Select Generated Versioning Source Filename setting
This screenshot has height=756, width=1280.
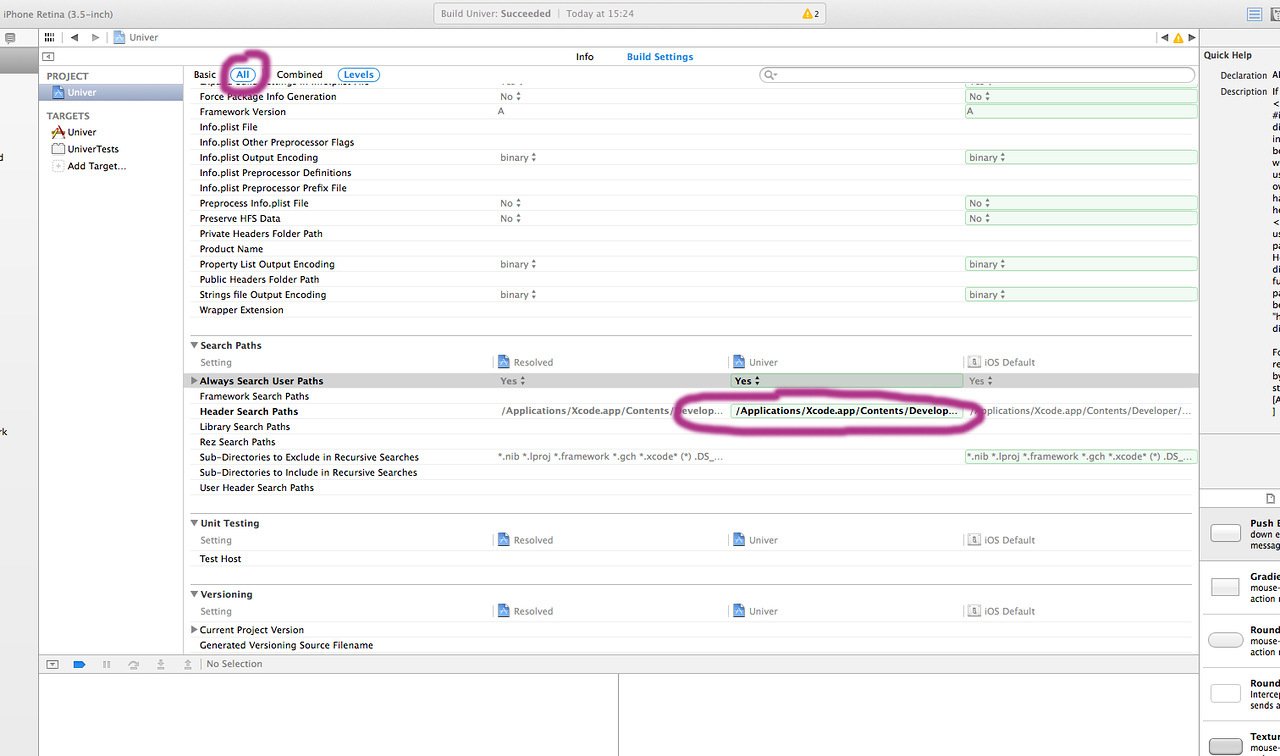(x=286, y=645)
